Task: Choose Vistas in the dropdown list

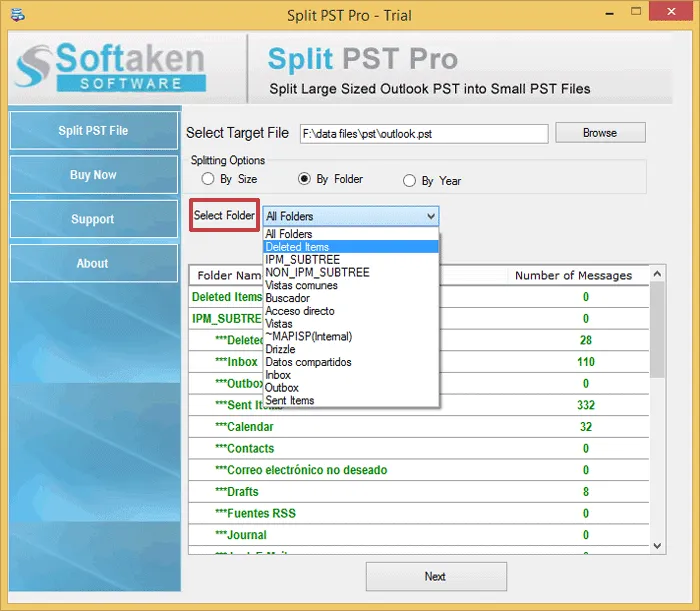Action: point(351,324)
